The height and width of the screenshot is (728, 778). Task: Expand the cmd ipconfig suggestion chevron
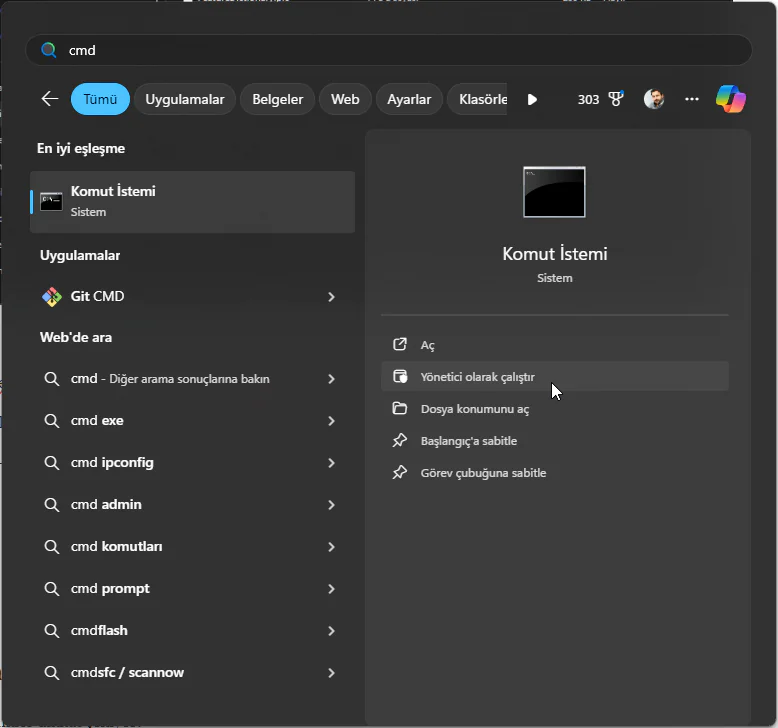(331, 463)
